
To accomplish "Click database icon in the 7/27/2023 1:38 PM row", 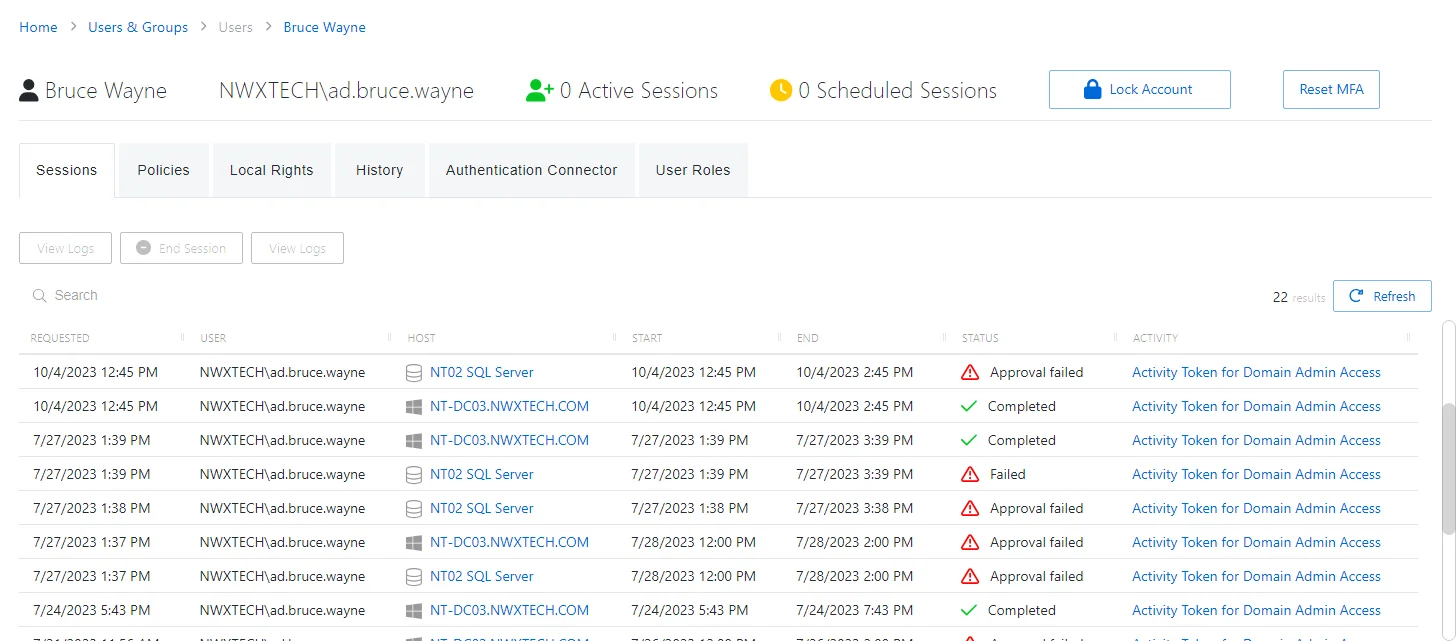I will click(x=414, y=508).
